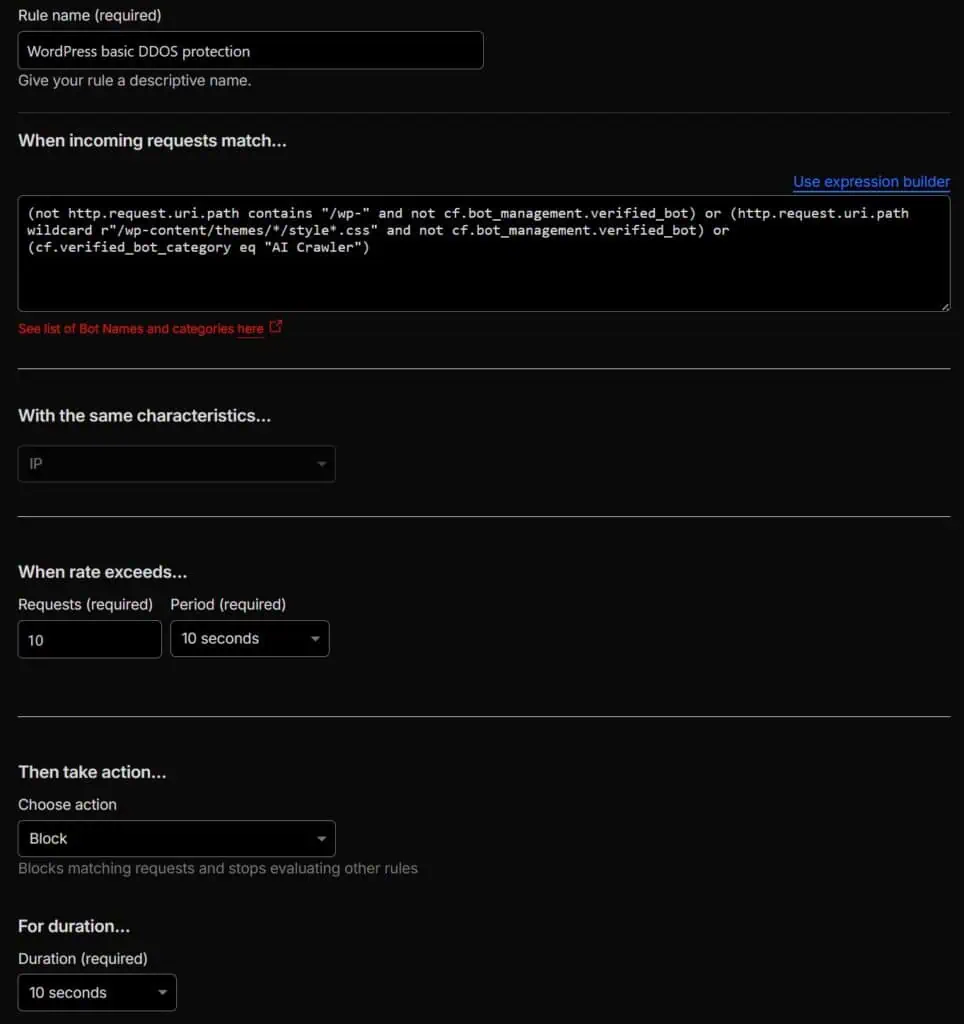Click the caret icon in the Block dropdown

[x=321, y=839]
